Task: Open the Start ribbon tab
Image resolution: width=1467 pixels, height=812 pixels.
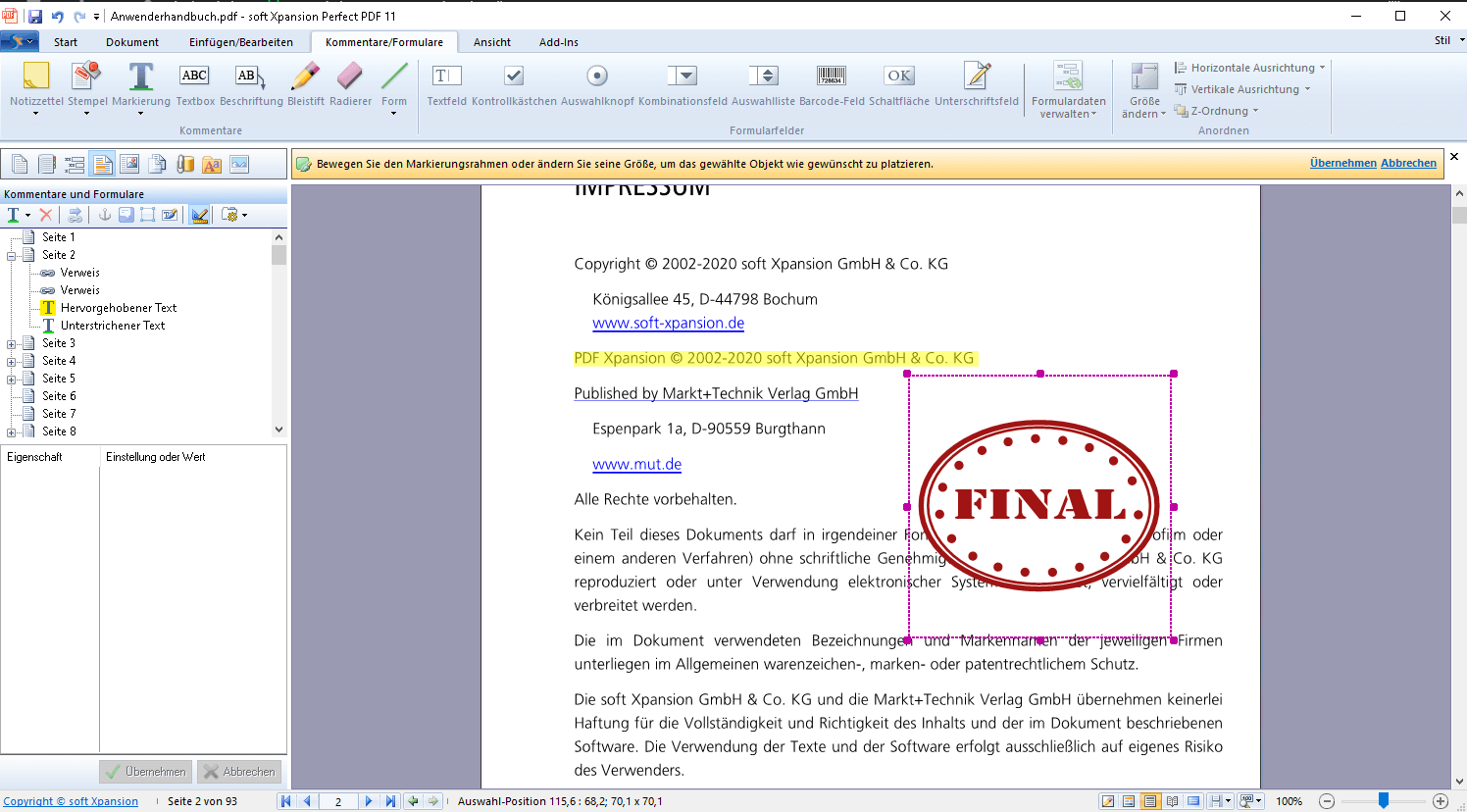Action: tap(66, 42)
